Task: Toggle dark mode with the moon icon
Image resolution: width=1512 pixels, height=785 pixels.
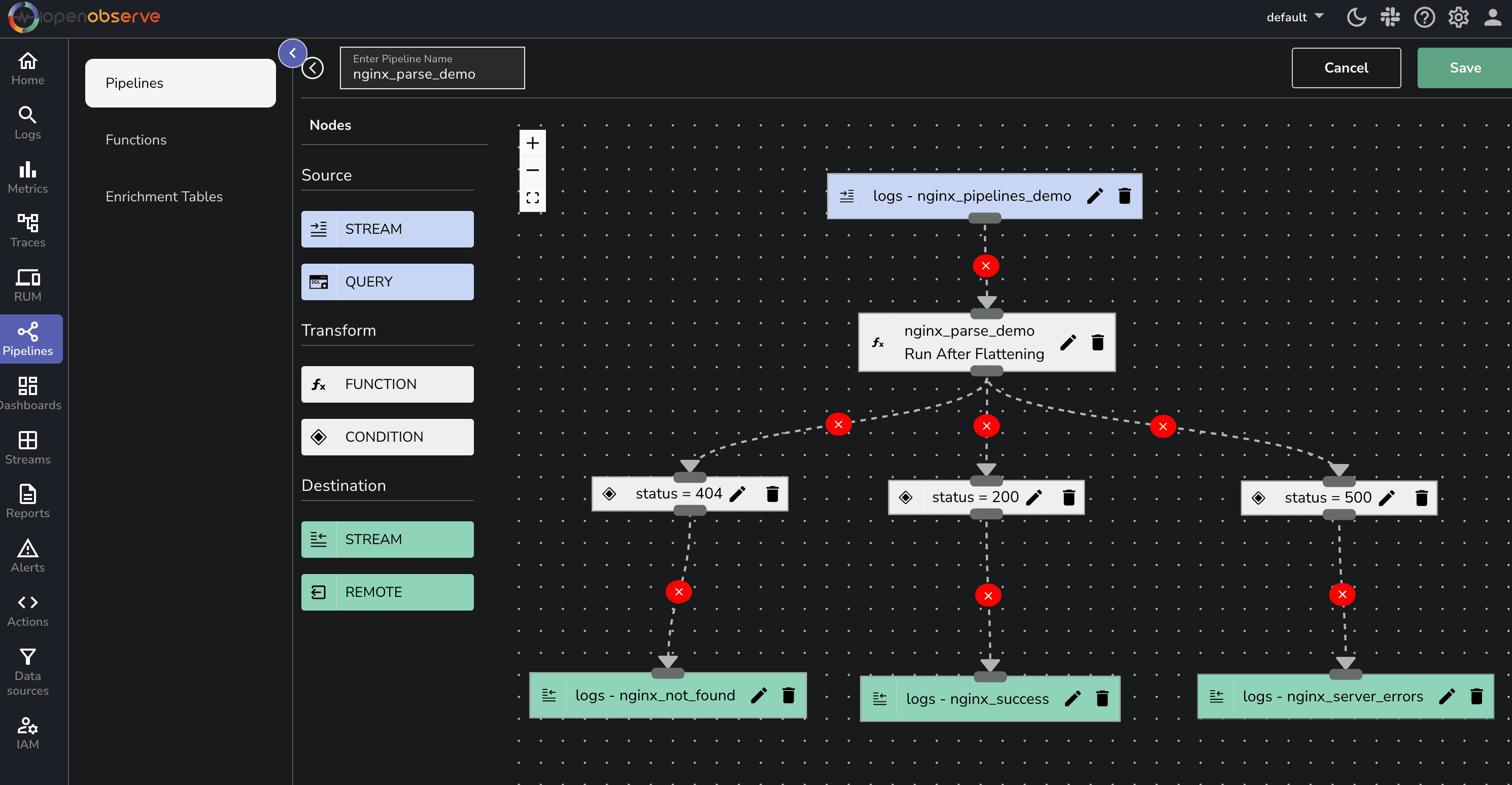Action: (x=1356, y=17)
